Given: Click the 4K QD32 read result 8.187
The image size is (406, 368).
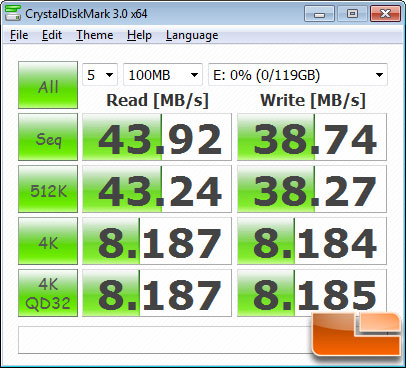Looking at the screenshot, I should [157, 293].
